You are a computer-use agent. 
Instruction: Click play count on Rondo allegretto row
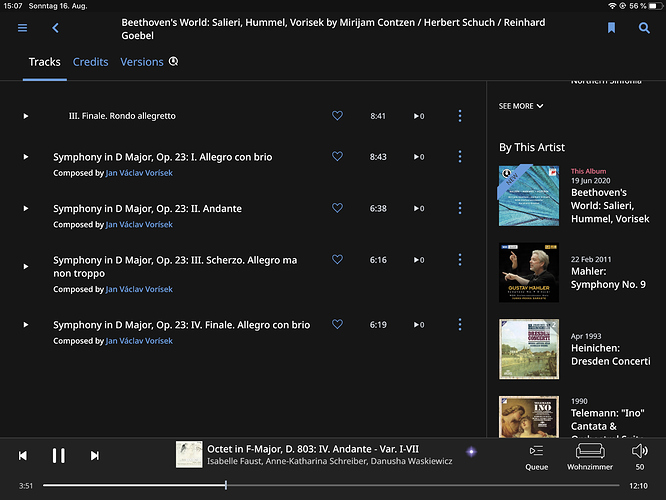coord(419,116)
